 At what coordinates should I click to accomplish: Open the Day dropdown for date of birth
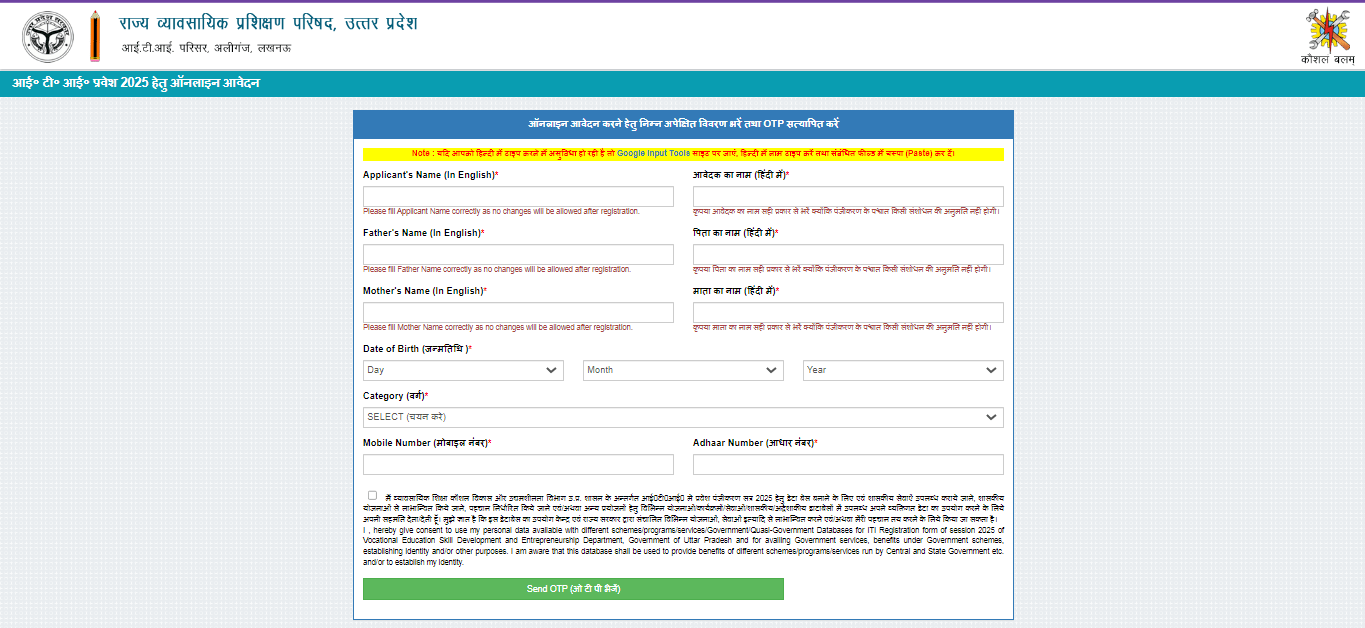tap(463, 370)
